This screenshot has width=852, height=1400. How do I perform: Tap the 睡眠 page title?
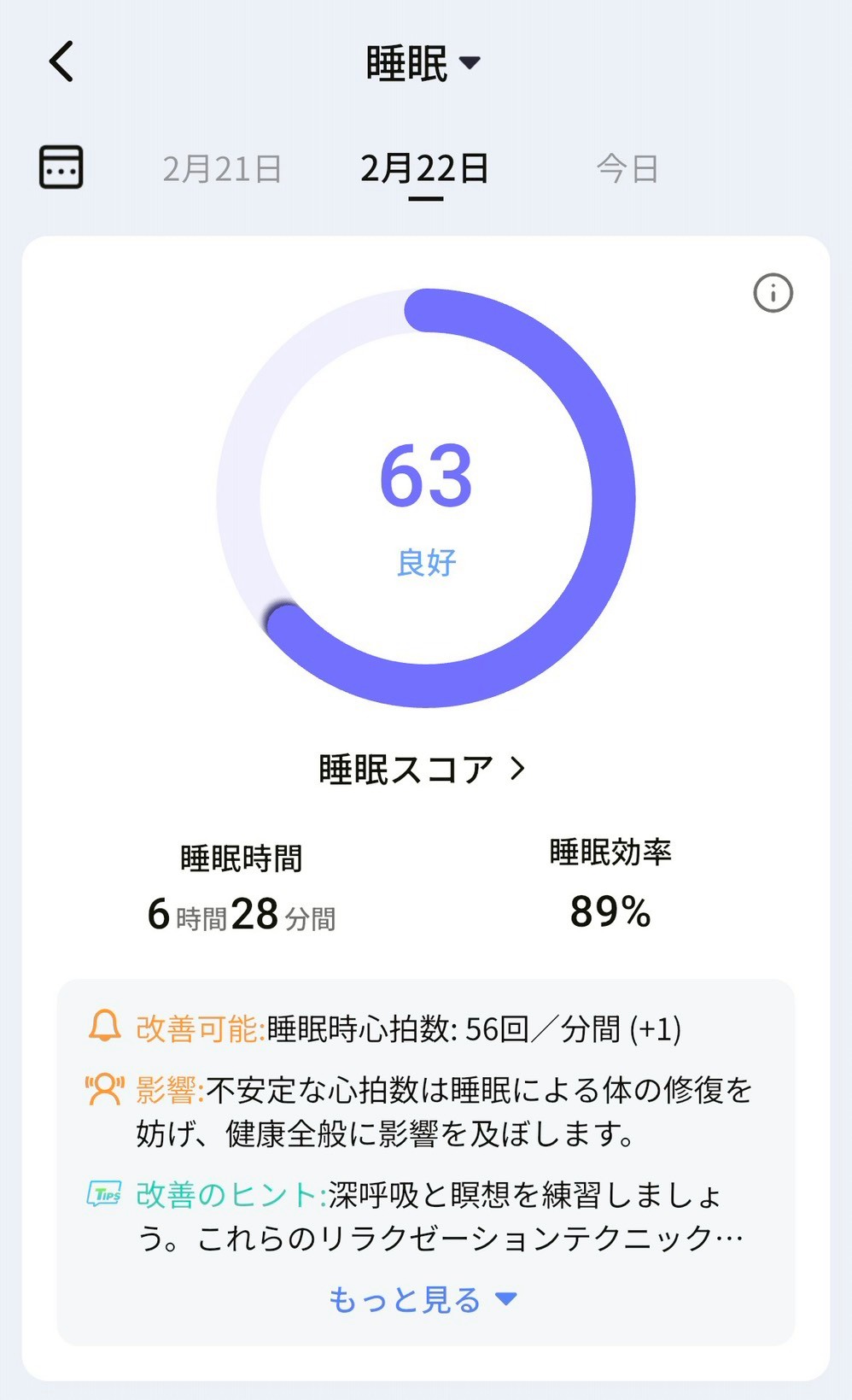pos(406,63)
